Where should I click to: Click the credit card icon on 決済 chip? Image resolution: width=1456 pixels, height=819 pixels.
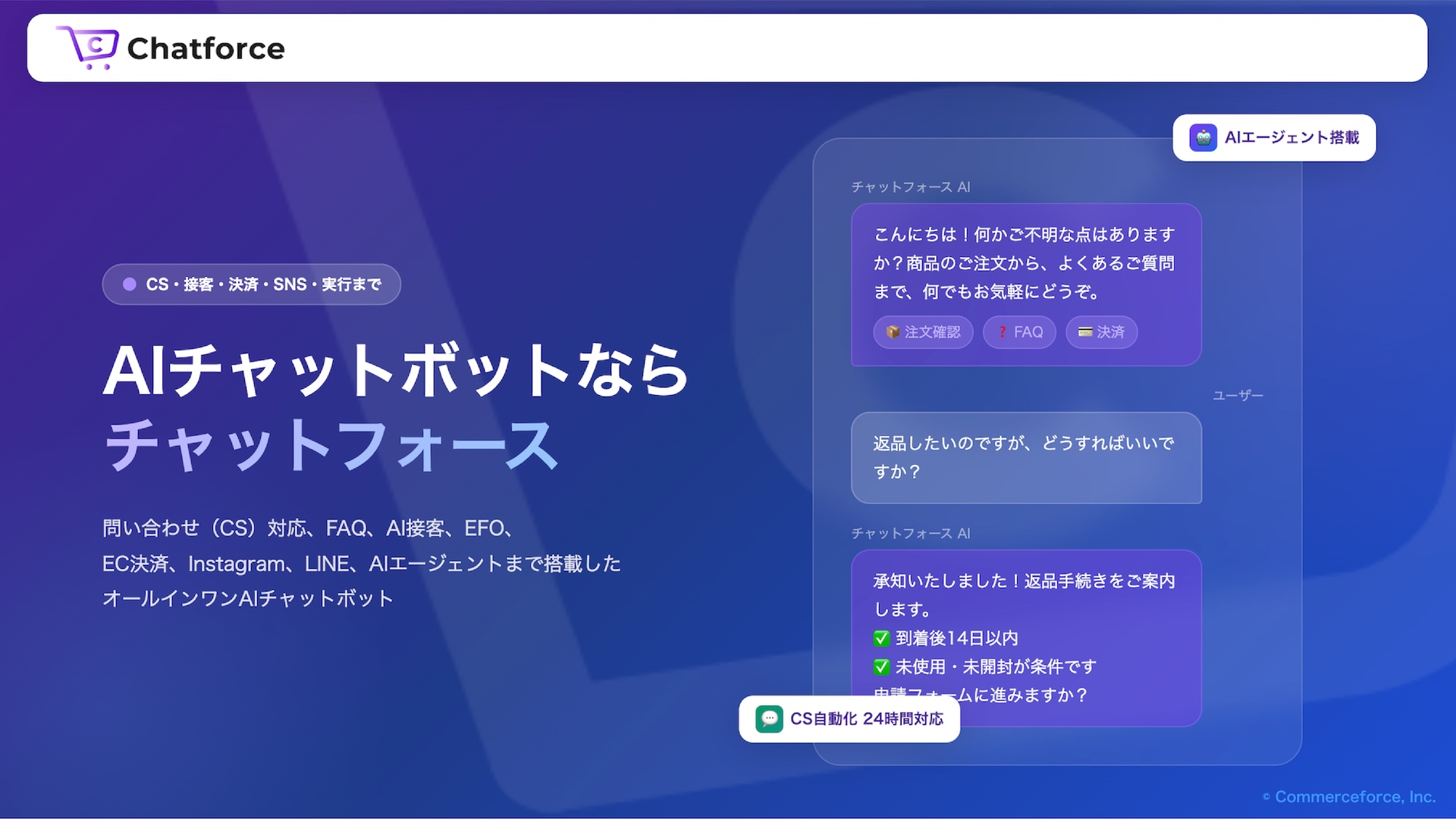point(1085,332)
